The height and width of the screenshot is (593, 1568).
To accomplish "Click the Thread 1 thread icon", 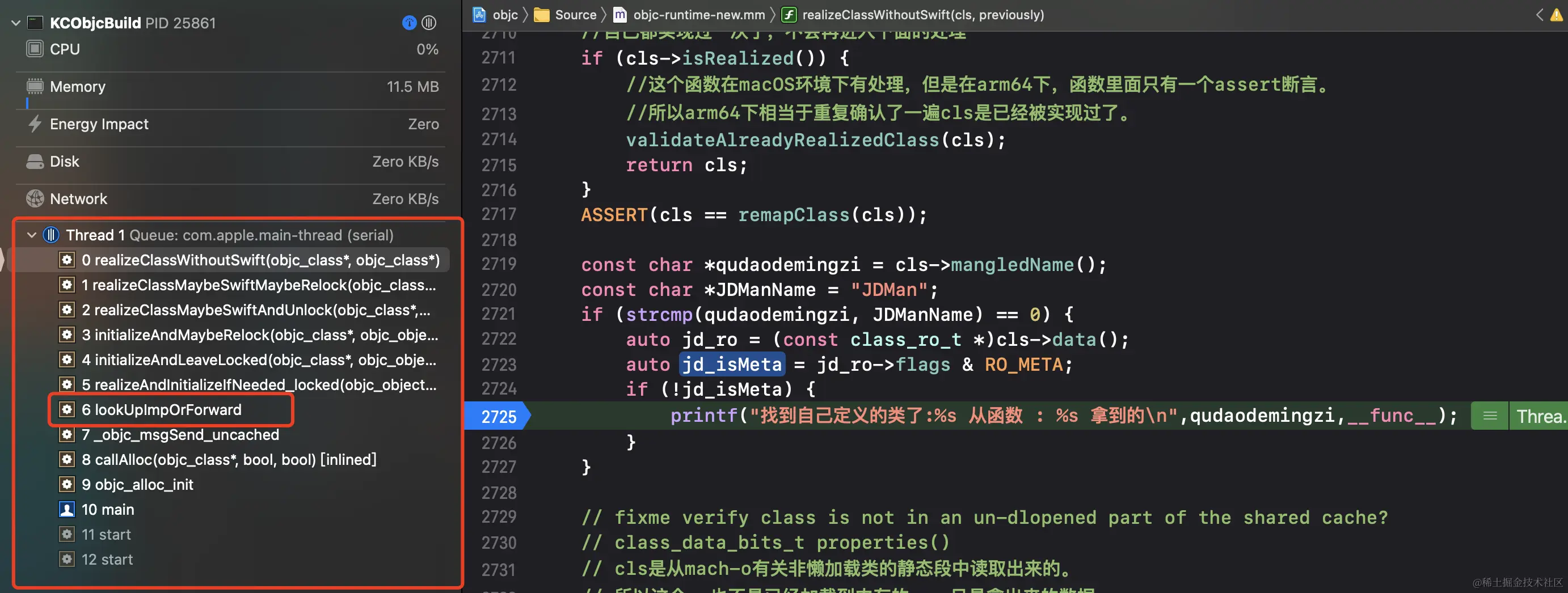I will (x=51, y=235).
